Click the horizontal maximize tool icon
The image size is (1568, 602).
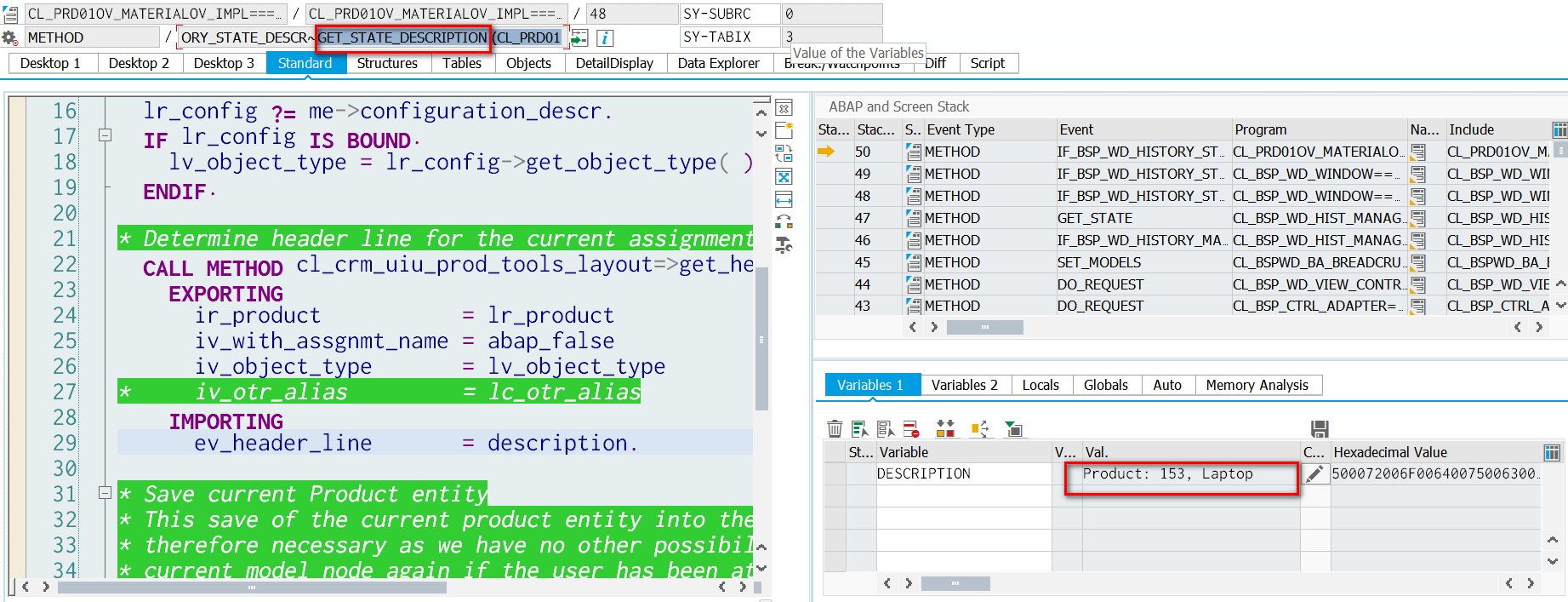click(x=784, y=199)
